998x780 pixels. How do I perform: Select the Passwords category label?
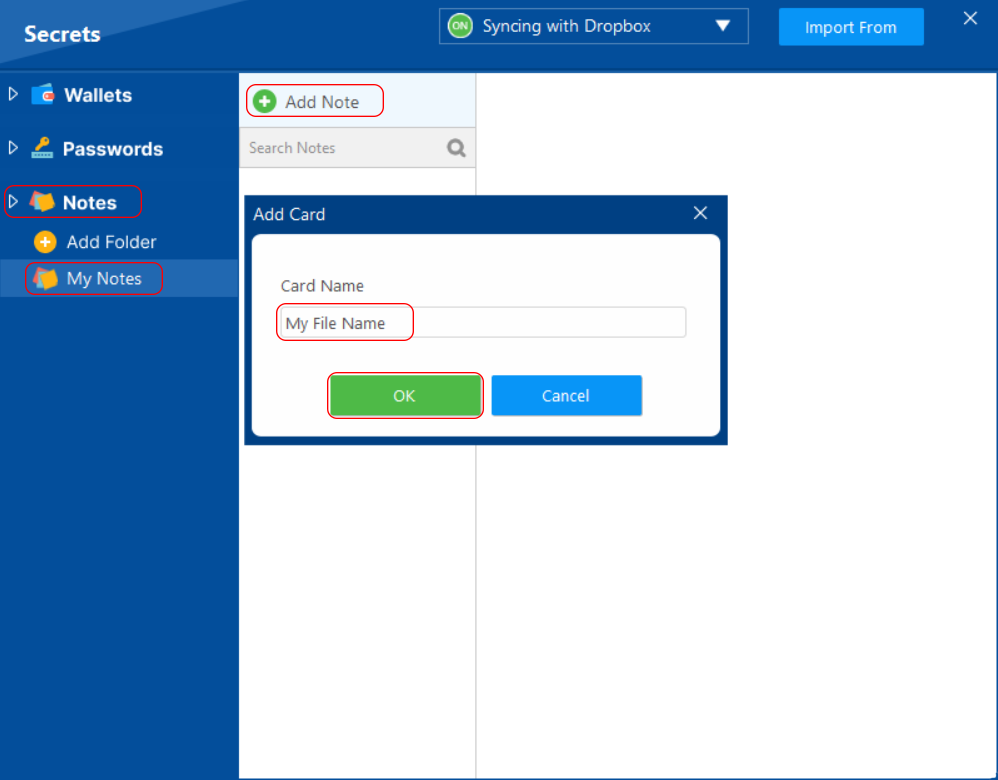tap(113, 149)
